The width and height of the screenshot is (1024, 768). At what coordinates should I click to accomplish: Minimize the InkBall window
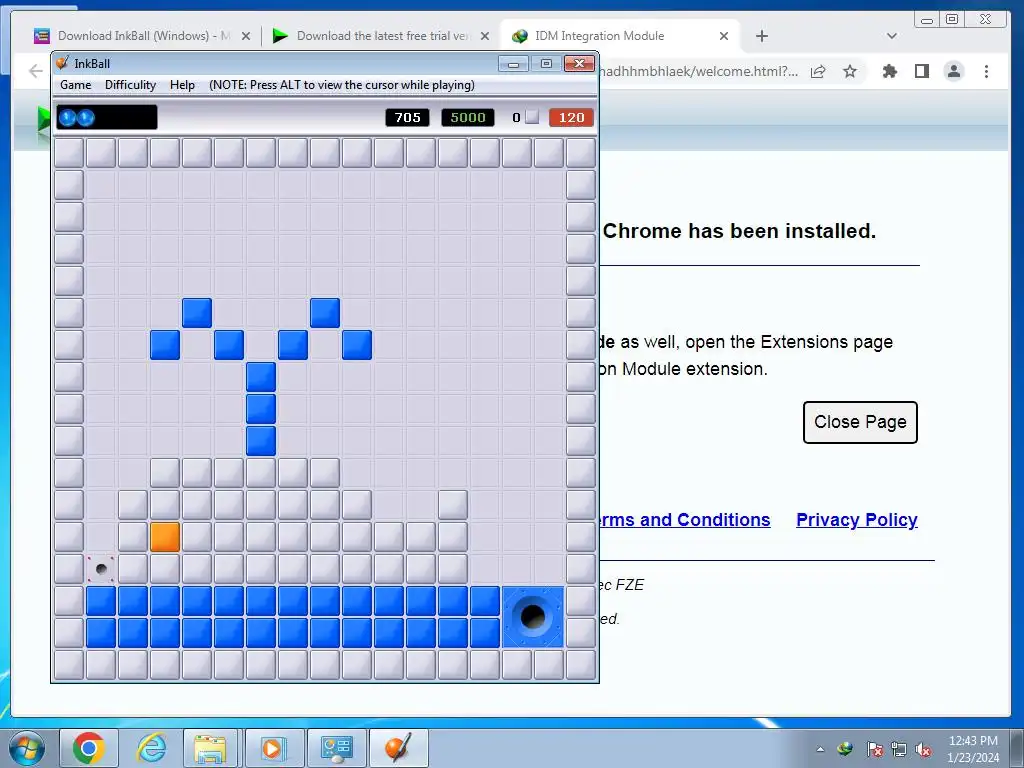(513, 63)
